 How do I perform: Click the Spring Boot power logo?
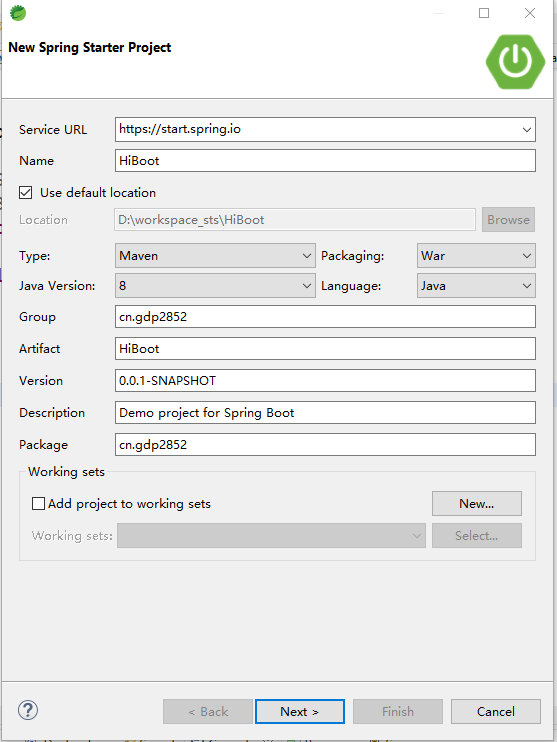pos(515,62)
